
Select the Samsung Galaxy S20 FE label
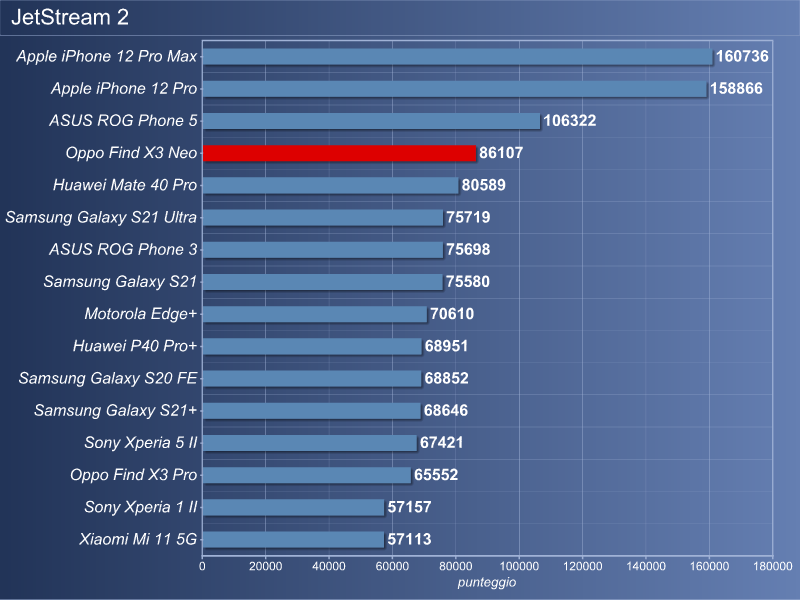[108, 378]
